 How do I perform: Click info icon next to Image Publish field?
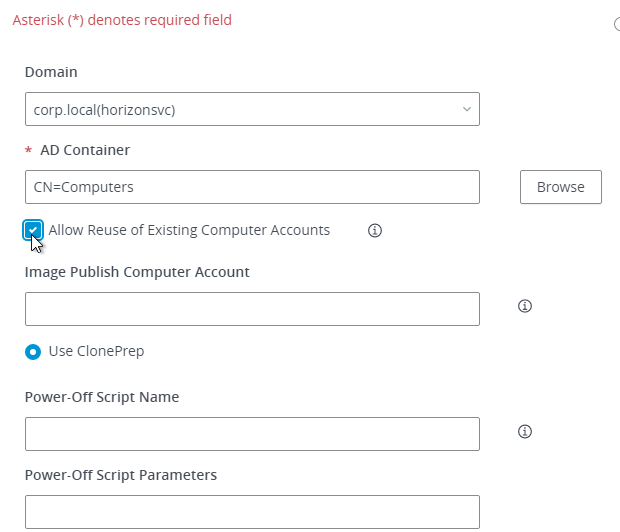525,306
